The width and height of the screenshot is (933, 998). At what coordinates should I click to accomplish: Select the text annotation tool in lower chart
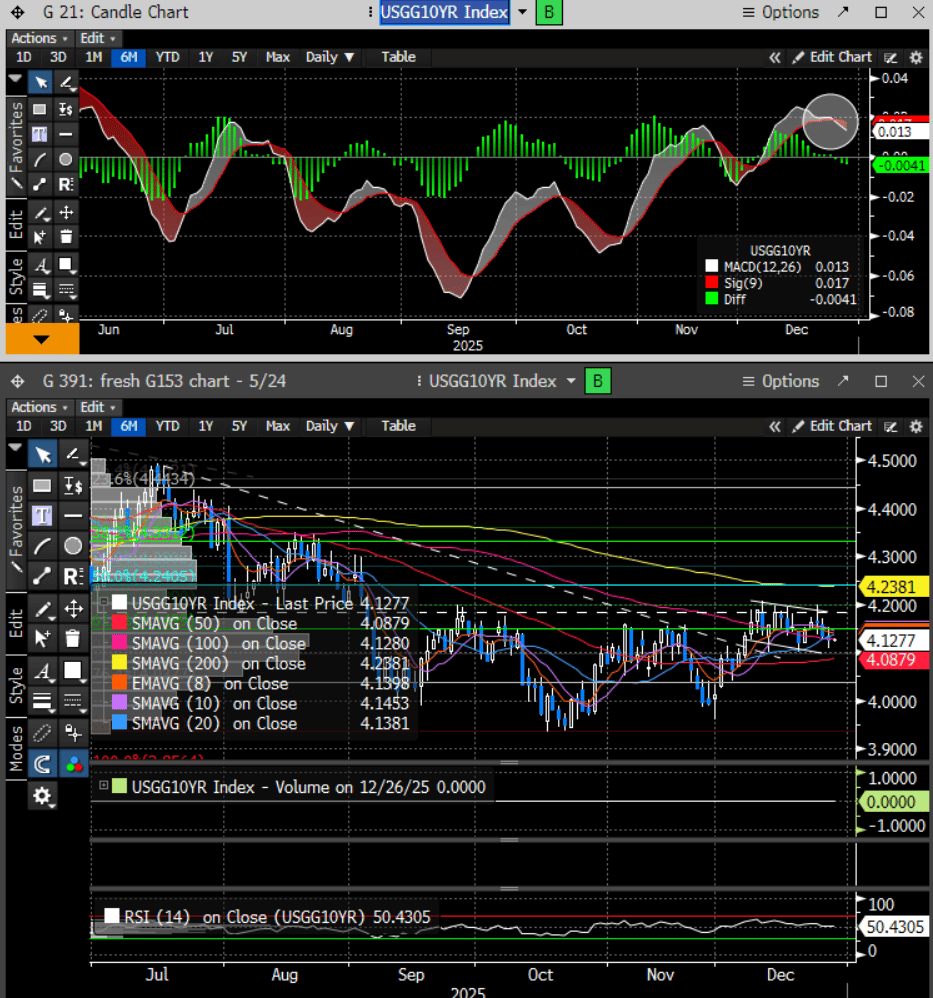(x=41, y=516)
